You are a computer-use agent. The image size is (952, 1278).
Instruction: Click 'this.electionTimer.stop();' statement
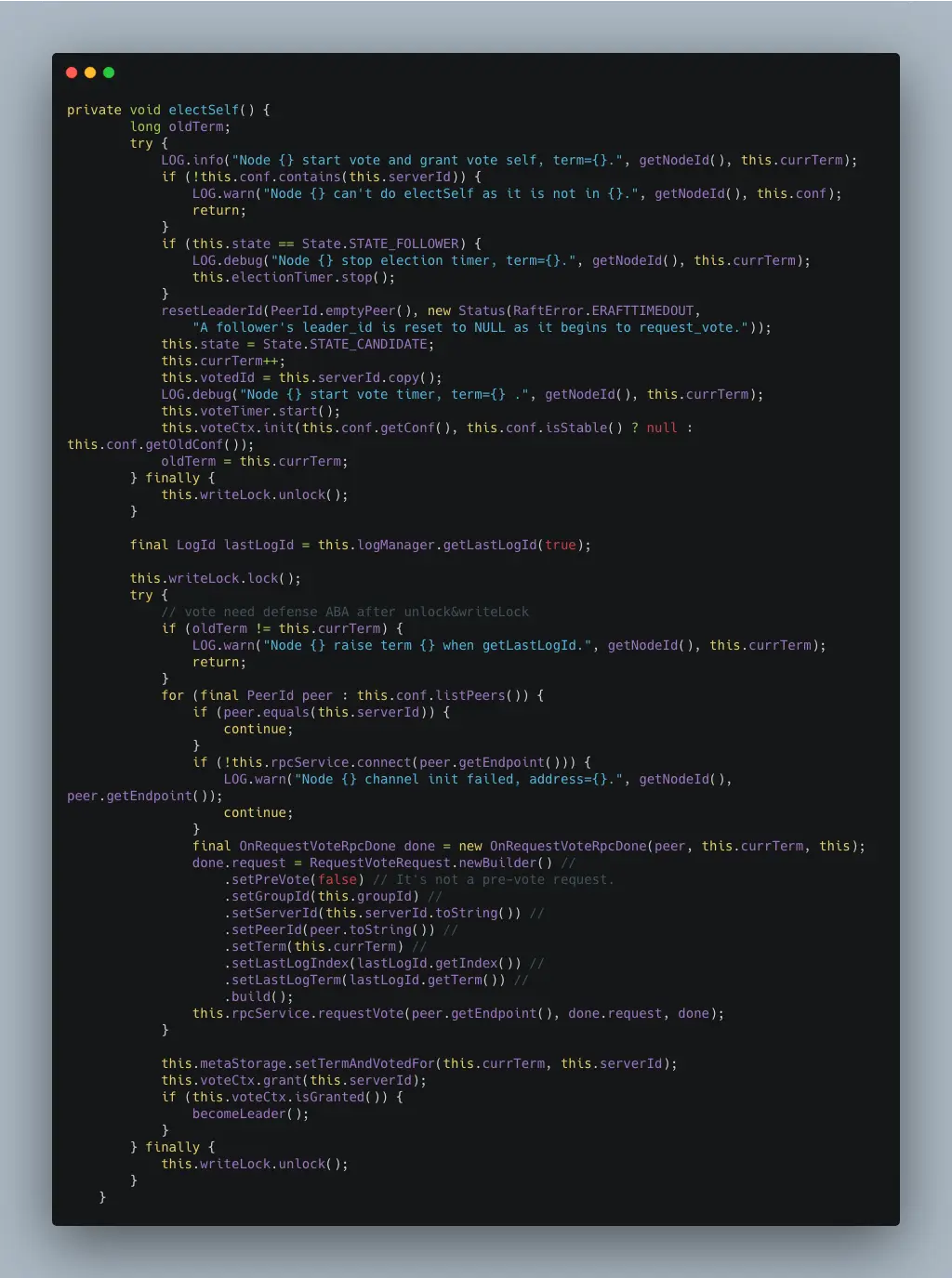pyautogui.click(x=294, y=277)
